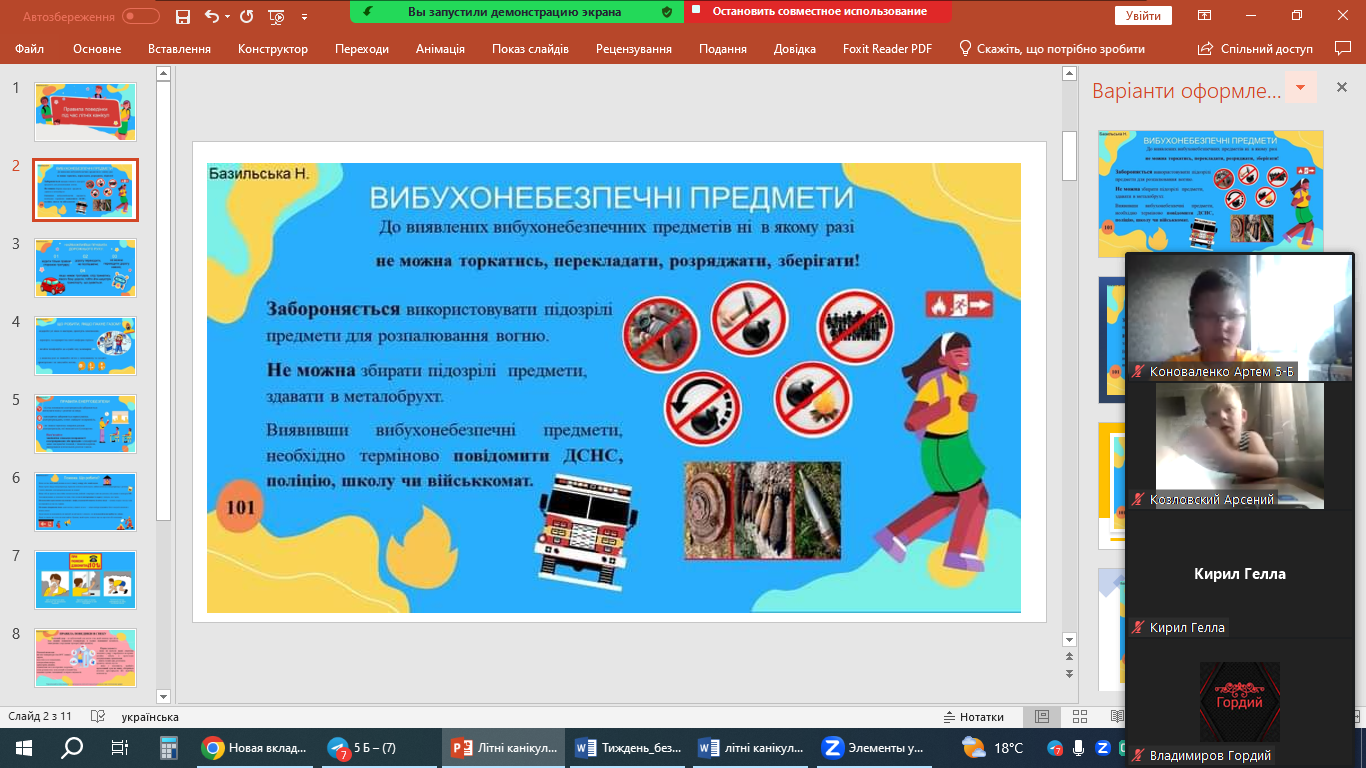Screen dimensions: 1366x768
Task: Select slide 7 thumbnail
Action: 86,579
